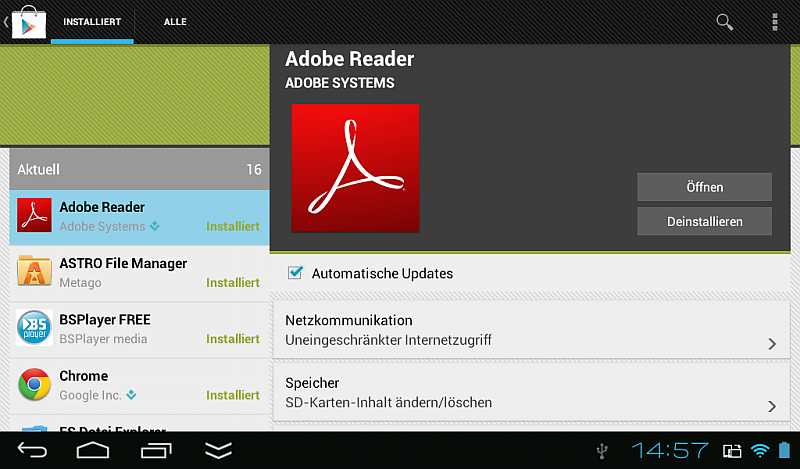The width and height of the screenshot is (800, 469).
Task: Switch to the ALLE tab
Action: (175, 22)
